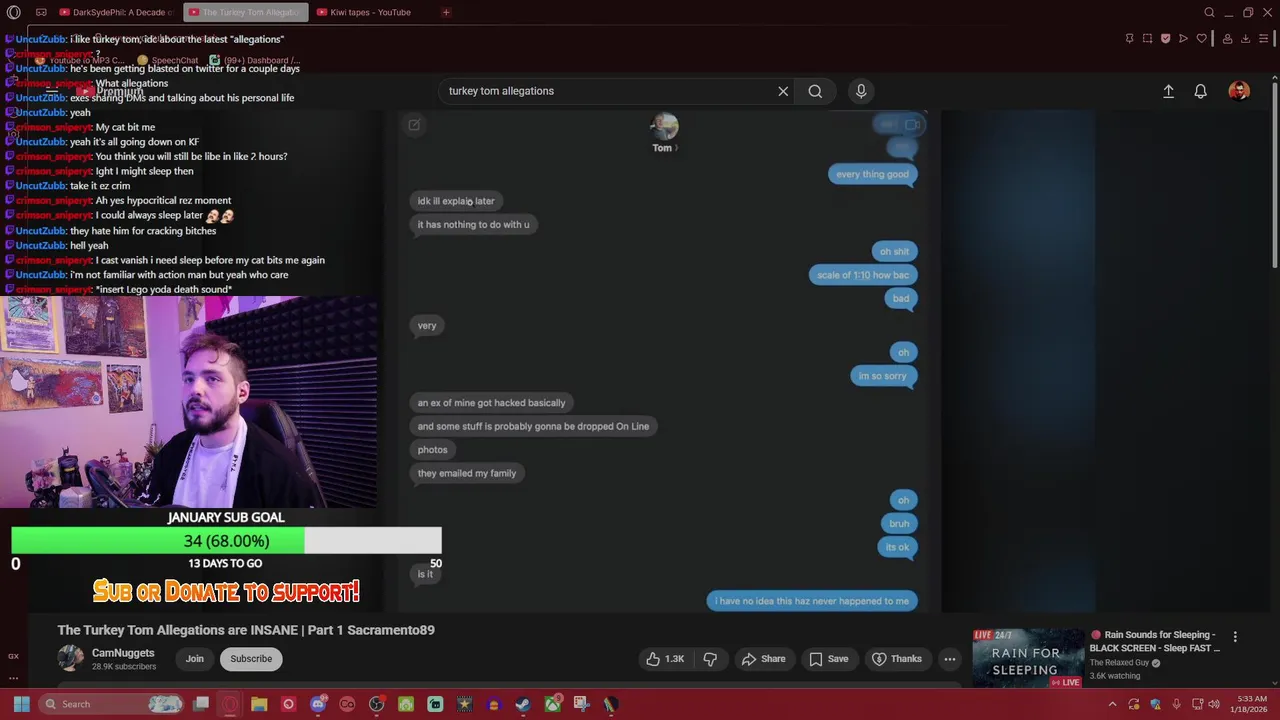
Task: Click the Windows taskbar Search box
Action: click(113, 704)
